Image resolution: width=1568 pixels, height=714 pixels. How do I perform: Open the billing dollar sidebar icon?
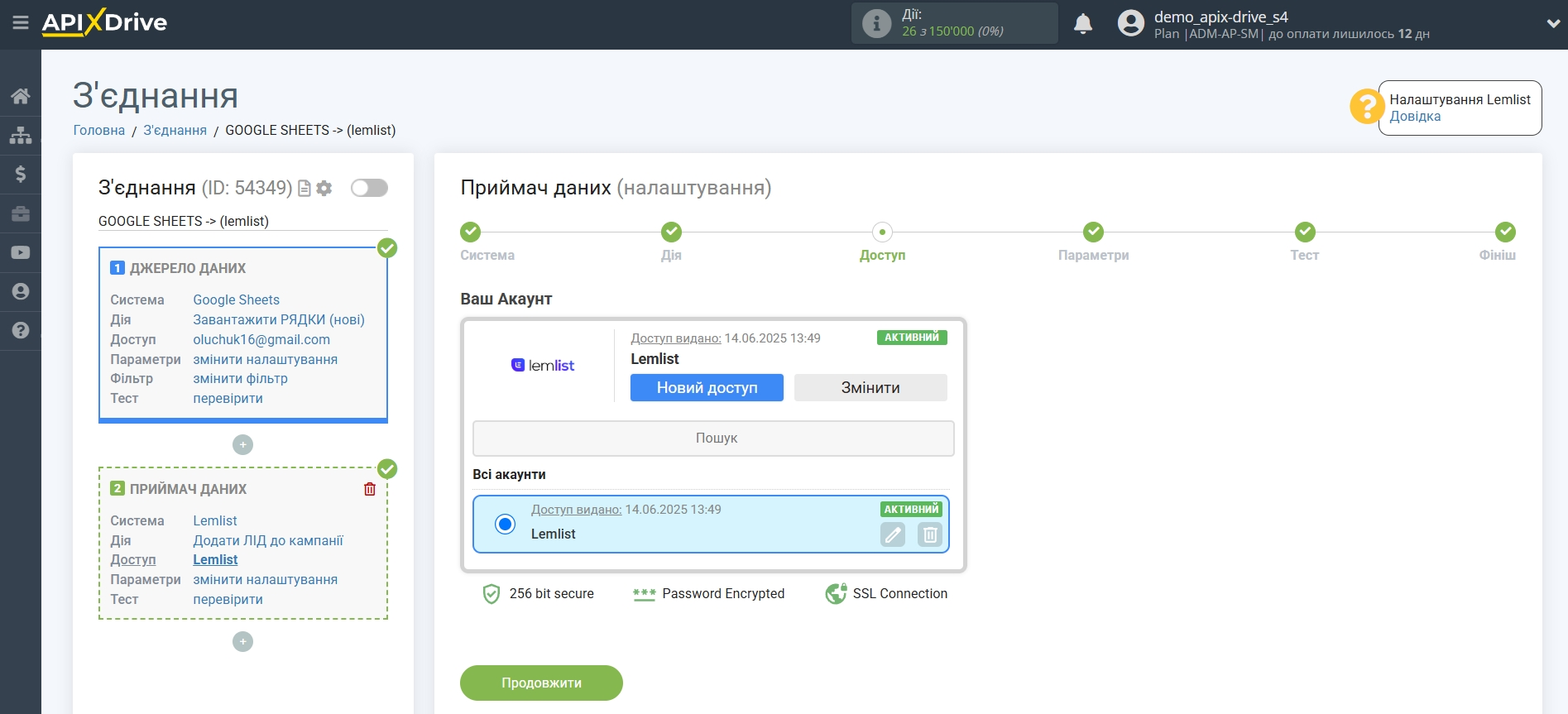(21, 174)
